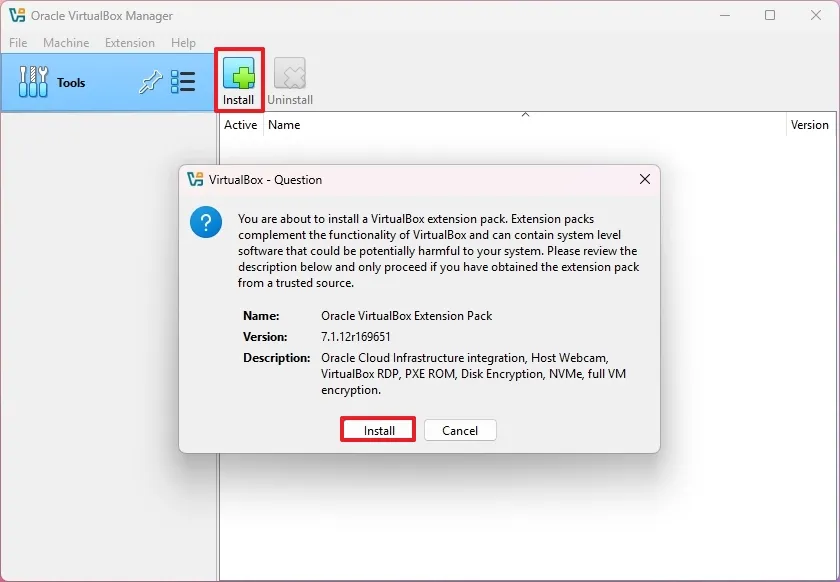Click the VirtualBox icon on the dialog title bar
The height and width of the screenshot is (582, 840).
(195, 179)
